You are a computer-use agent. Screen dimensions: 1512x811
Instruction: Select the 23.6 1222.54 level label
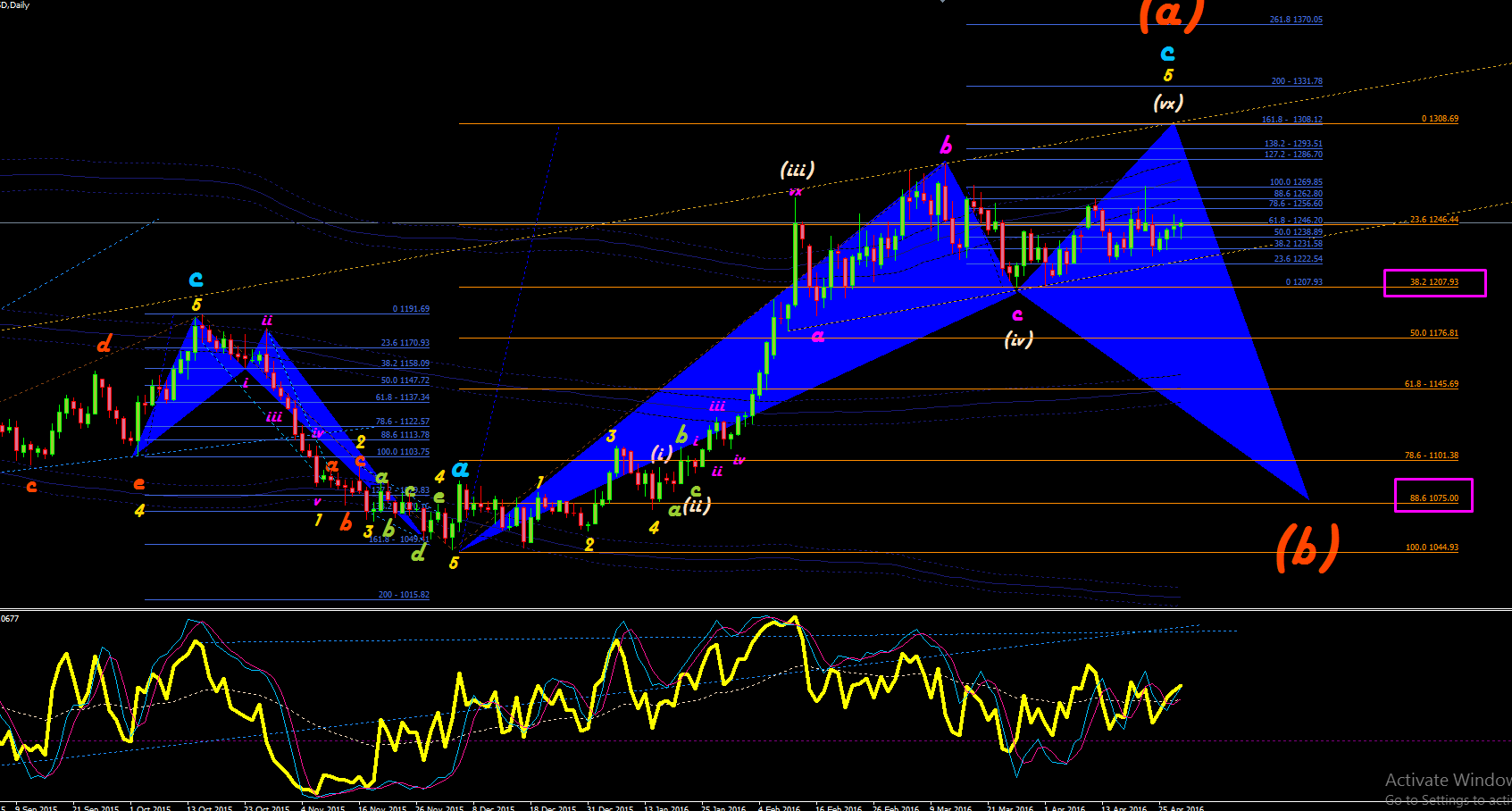click(1299, 259)
